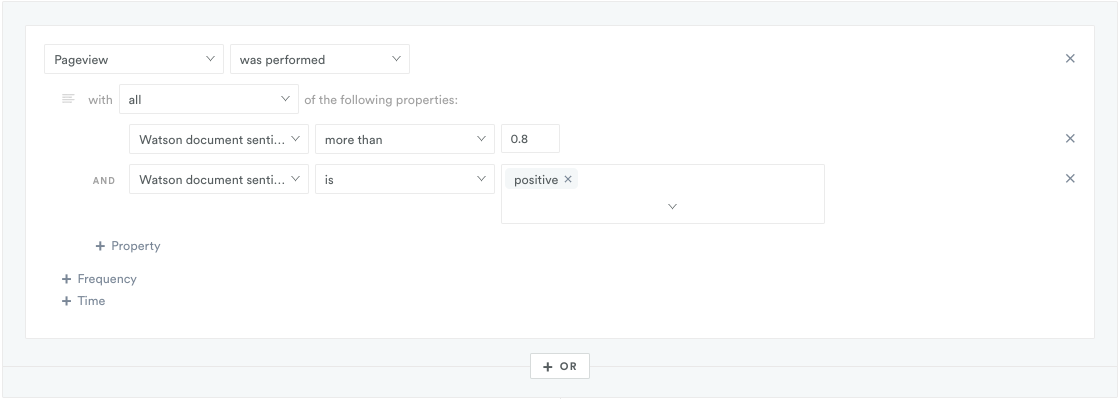The image size is (1120, 399).
Task: Delete the 'more than 0.8' property row
Action: tap(1070, 138)
